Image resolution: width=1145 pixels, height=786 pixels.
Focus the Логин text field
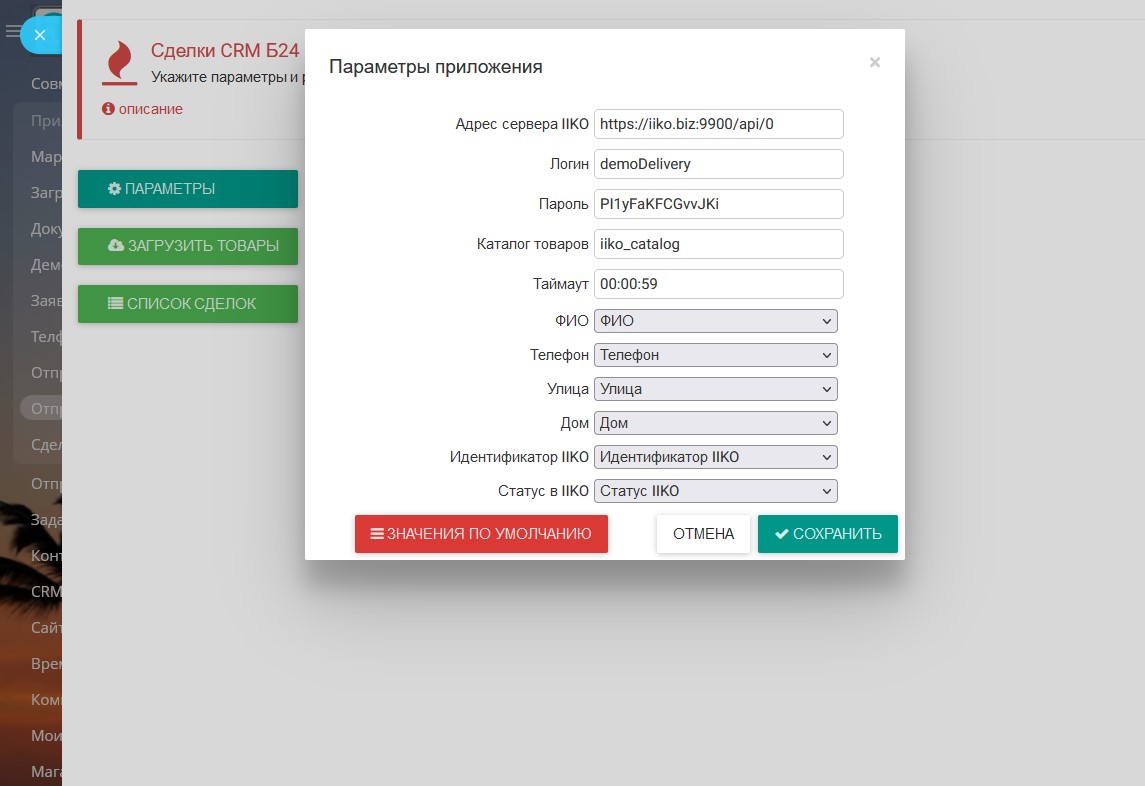click(x=718, y=164)
